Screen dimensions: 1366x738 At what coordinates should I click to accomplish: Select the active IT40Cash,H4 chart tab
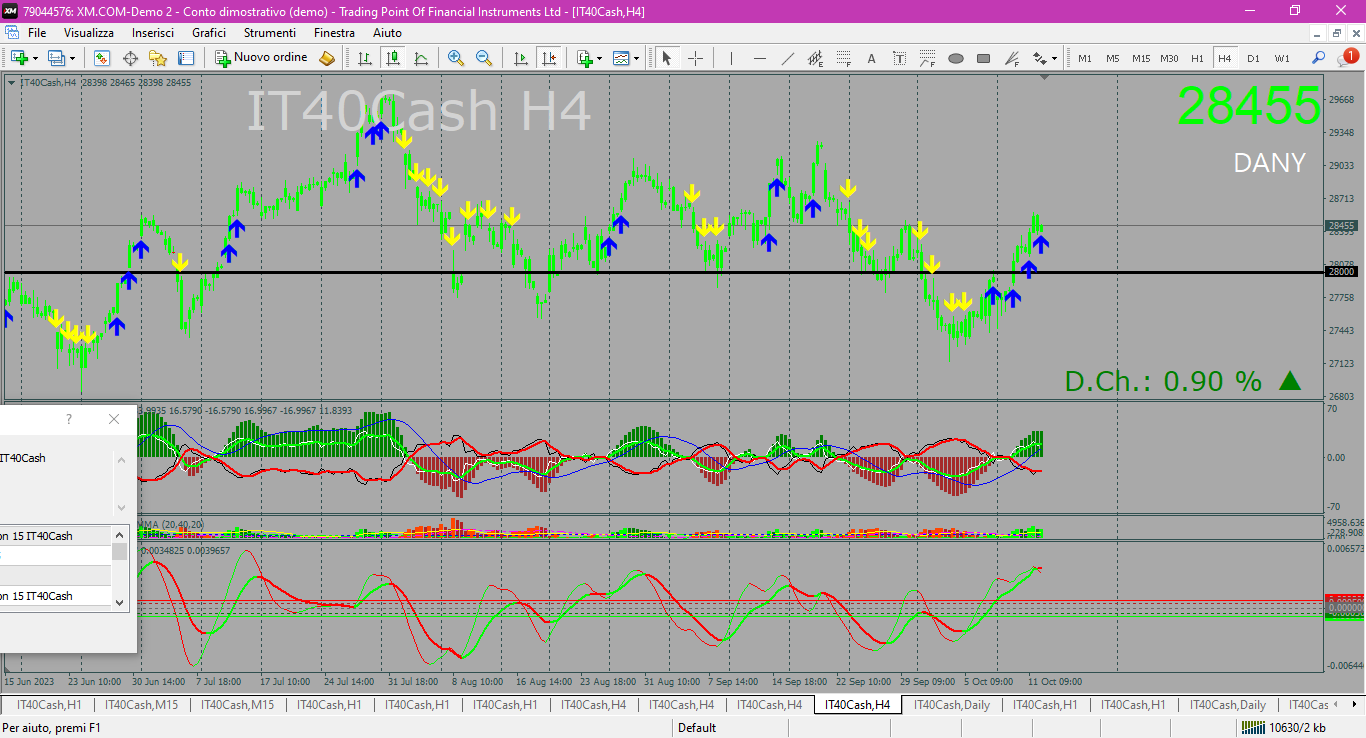(x=858, y=705)
